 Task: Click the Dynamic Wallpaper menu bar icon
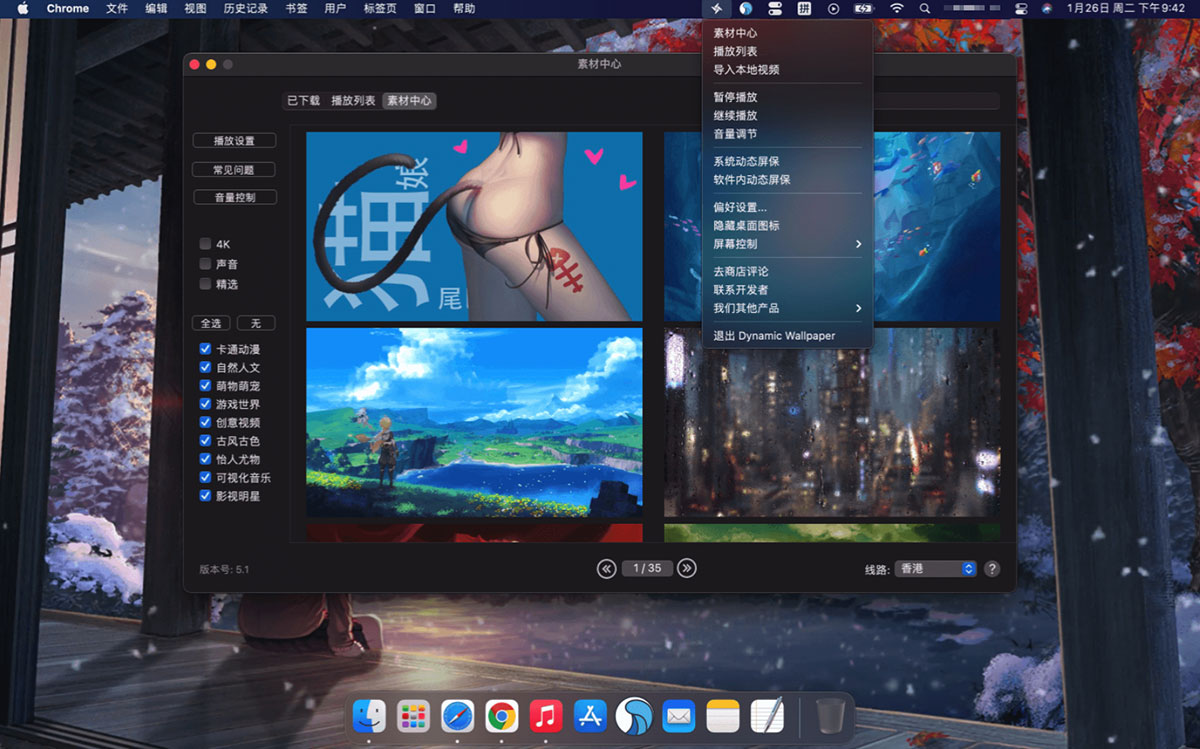(716, 9)
